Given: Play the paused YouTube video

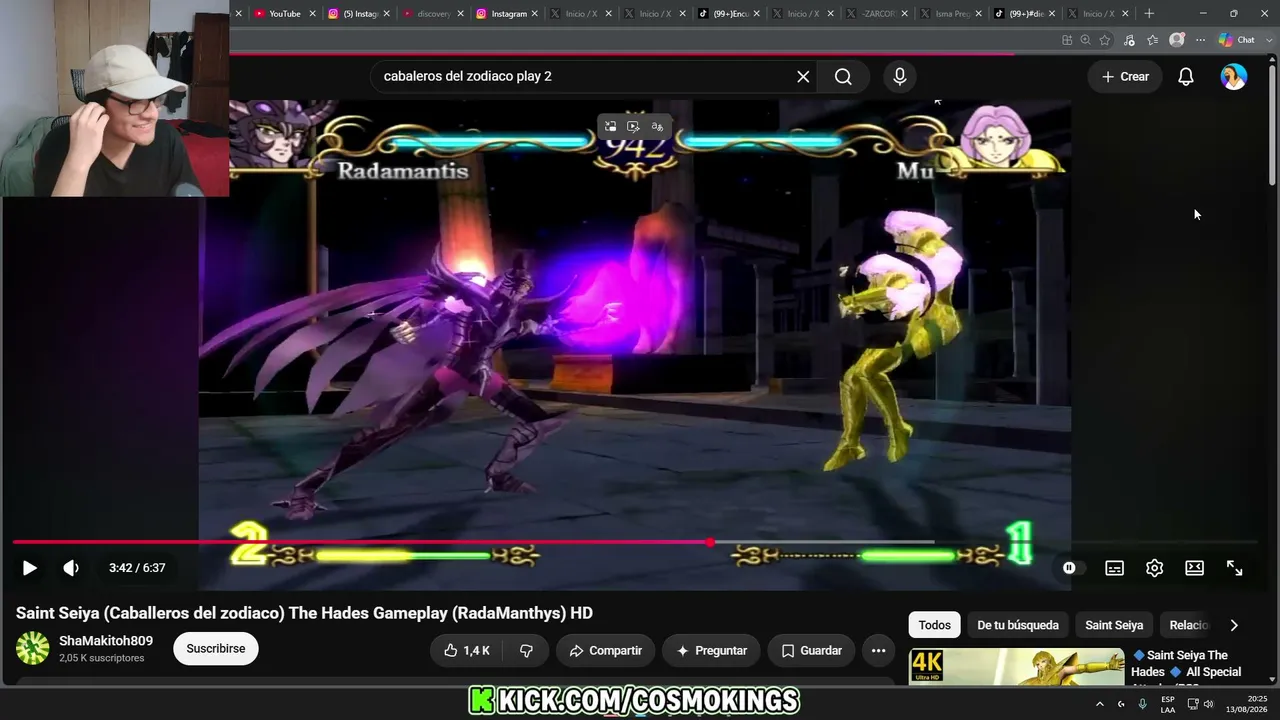Looking at the screenshot, I should pos(29,568).
